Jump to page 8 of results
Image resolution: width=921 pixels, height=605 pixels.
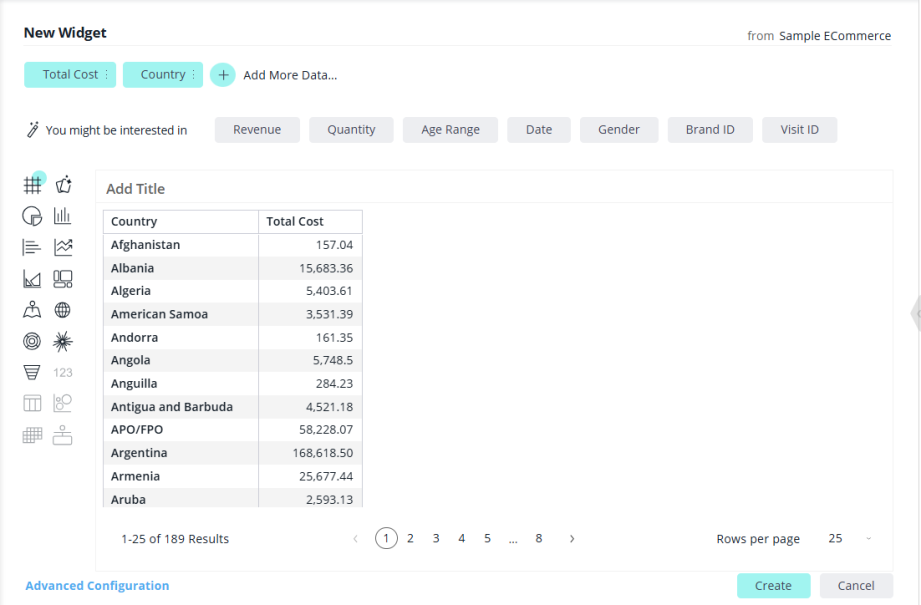pos(538,539)
